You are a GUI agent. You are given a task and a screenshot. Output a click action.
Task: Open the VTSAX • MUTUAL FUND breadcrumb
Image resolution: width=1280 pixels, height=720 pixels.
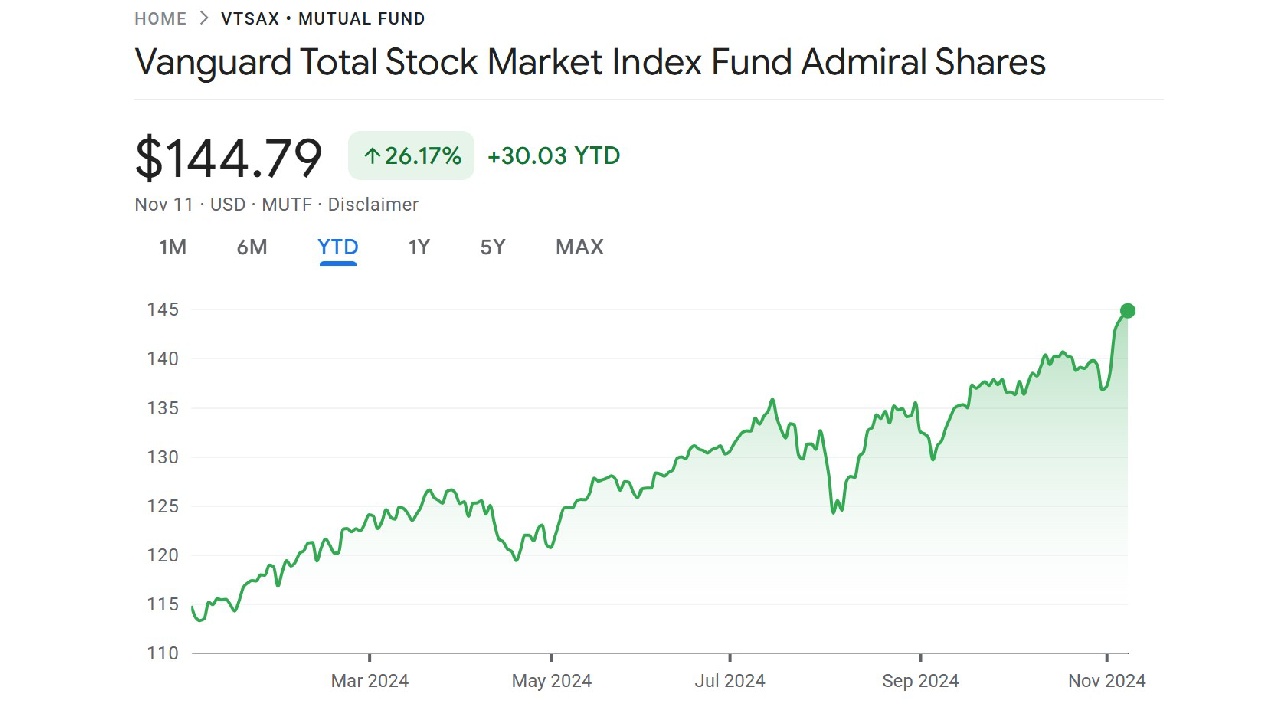[323, 19]
